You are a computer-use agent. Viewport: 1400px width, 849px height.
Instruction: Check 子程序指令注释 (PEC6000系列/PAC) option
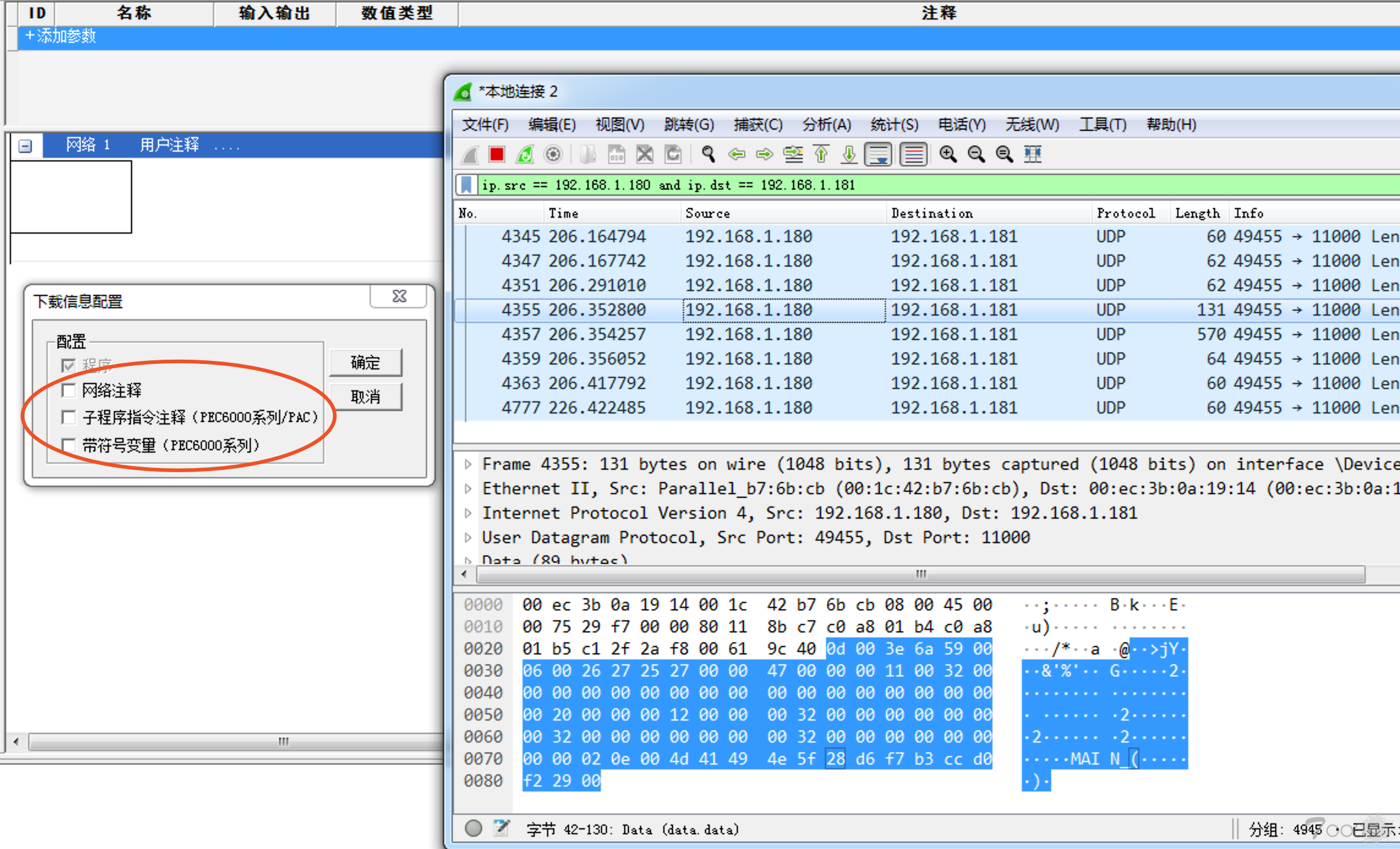(69, 417)
